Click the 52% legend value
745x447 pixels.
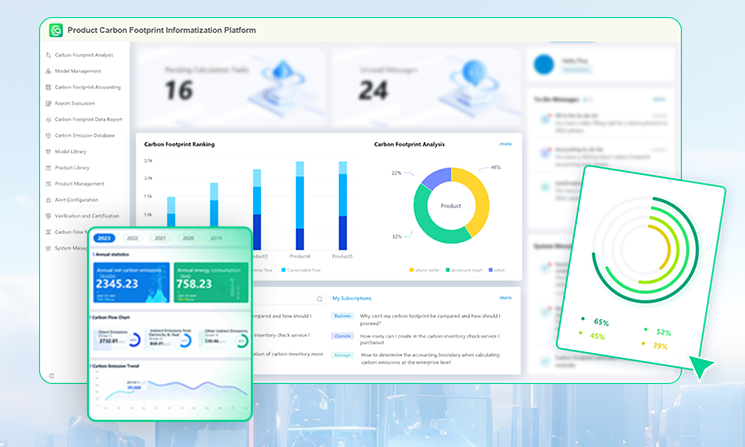(663, 332)
